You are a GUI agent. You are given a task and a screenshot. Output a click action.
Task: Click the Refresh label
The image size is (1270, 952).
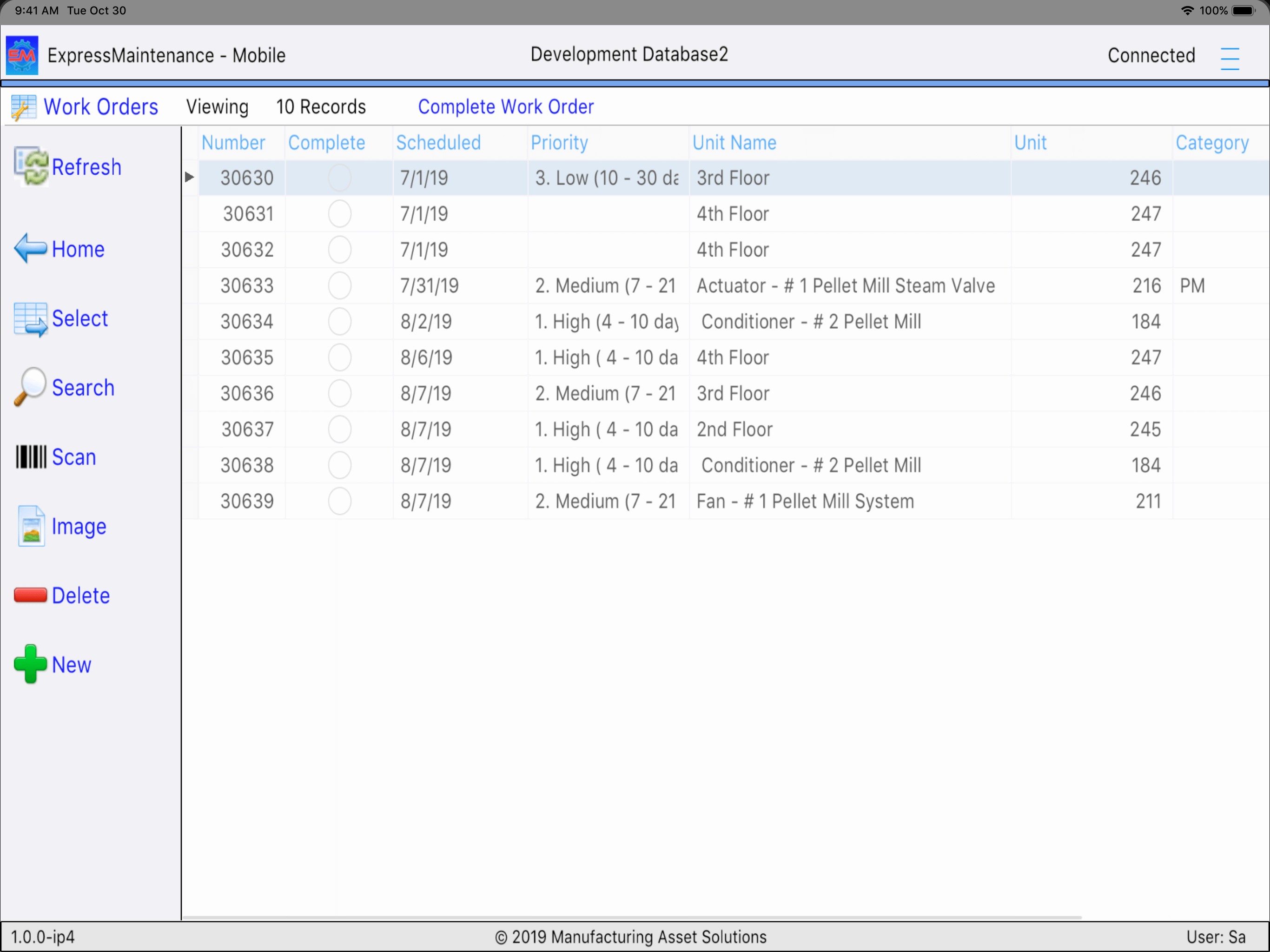coord(86,167)
